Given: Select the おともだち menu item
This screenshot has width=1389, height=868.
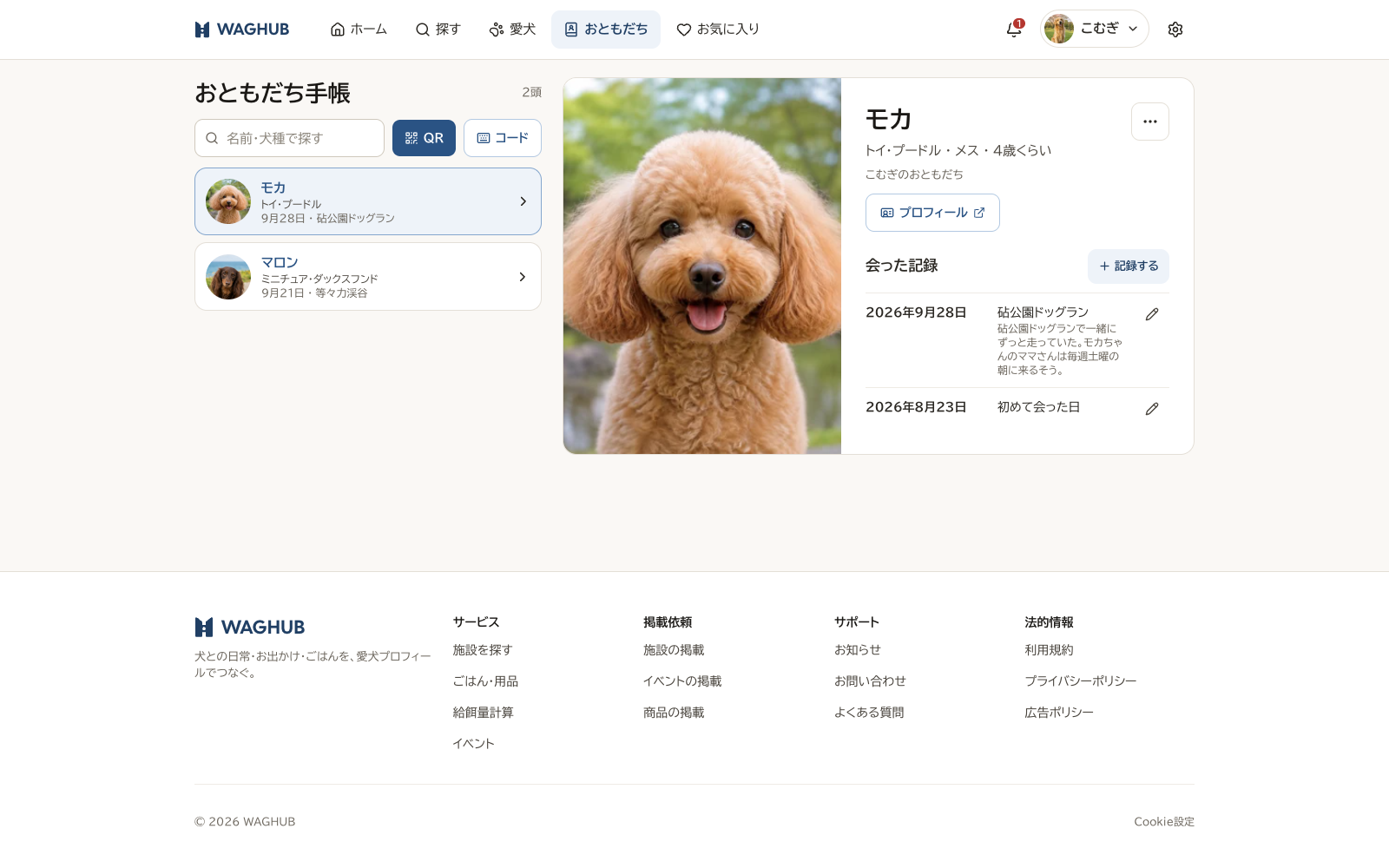Looking at the screenshot, I should click(606, 30).
